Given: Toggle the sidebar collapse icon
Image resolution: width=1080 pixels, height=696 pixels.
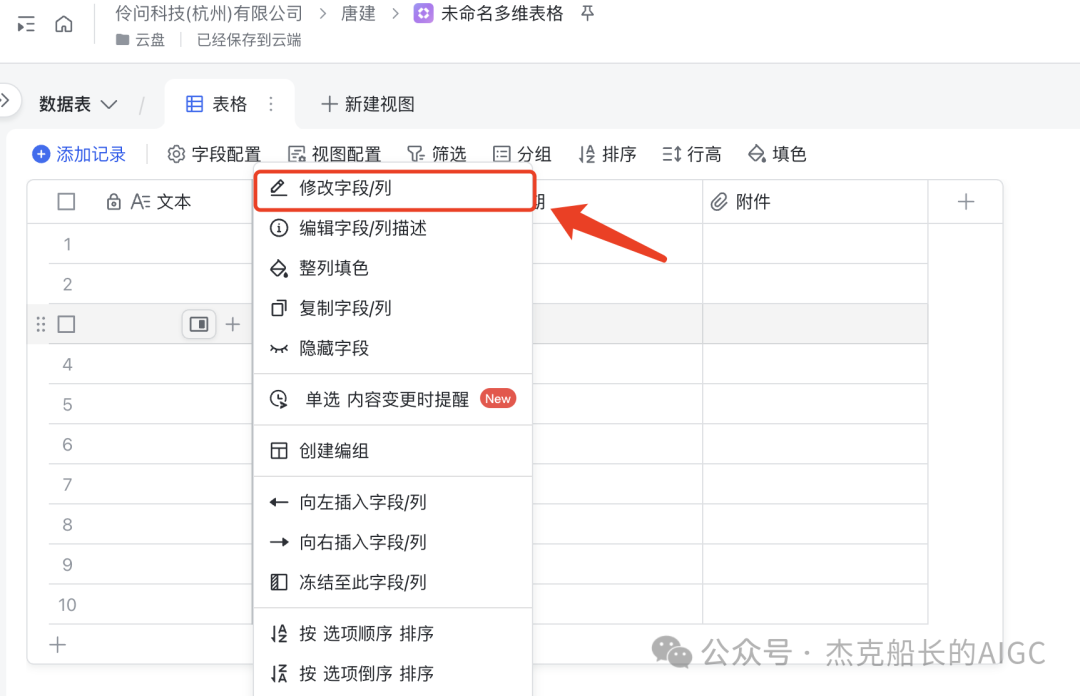Looking at the screenshot, I should 26,25.
